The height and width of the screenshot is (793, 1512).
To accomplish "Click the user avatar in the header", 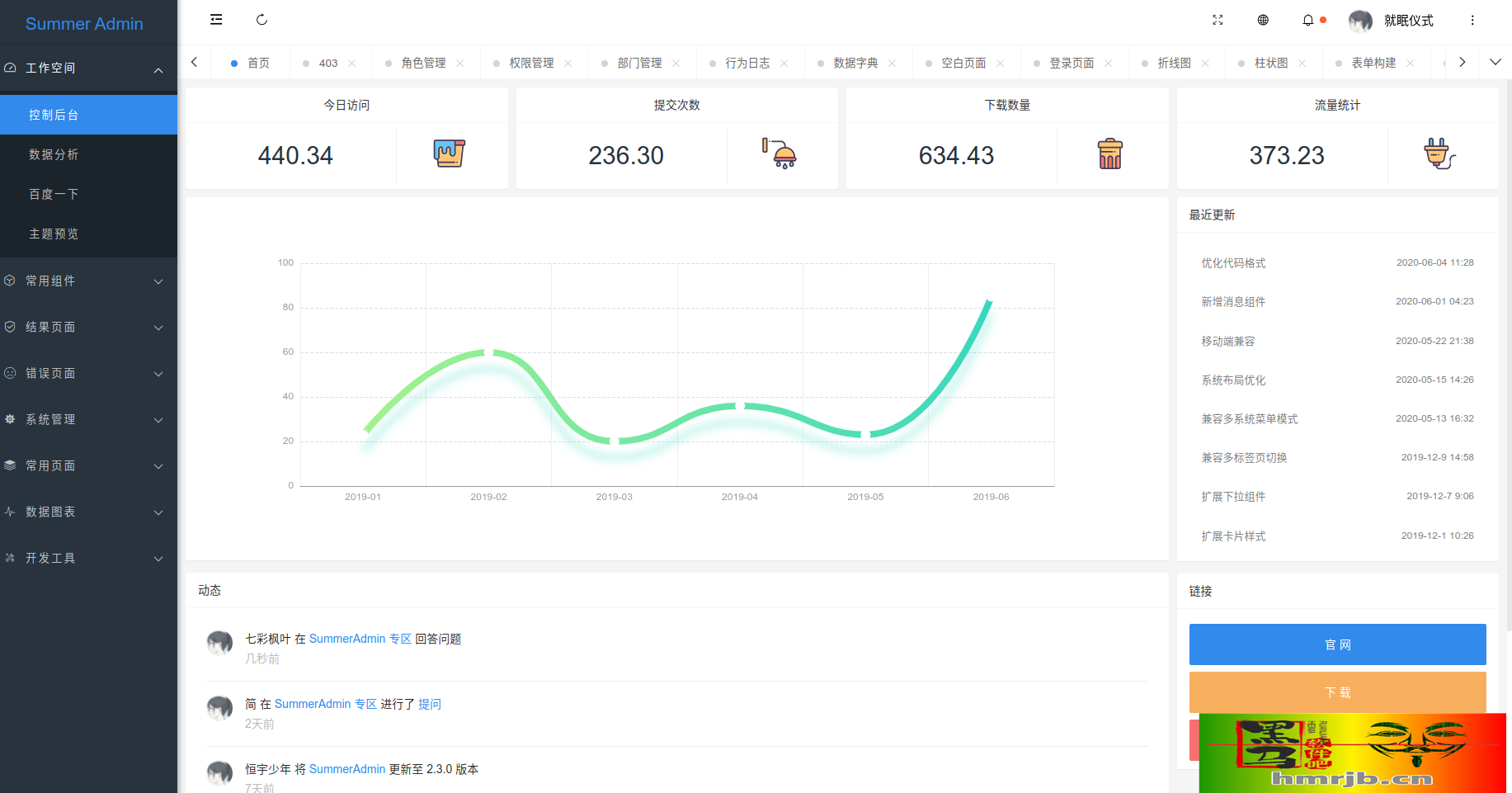I will pyautogui.click(x=1360, y=21).
